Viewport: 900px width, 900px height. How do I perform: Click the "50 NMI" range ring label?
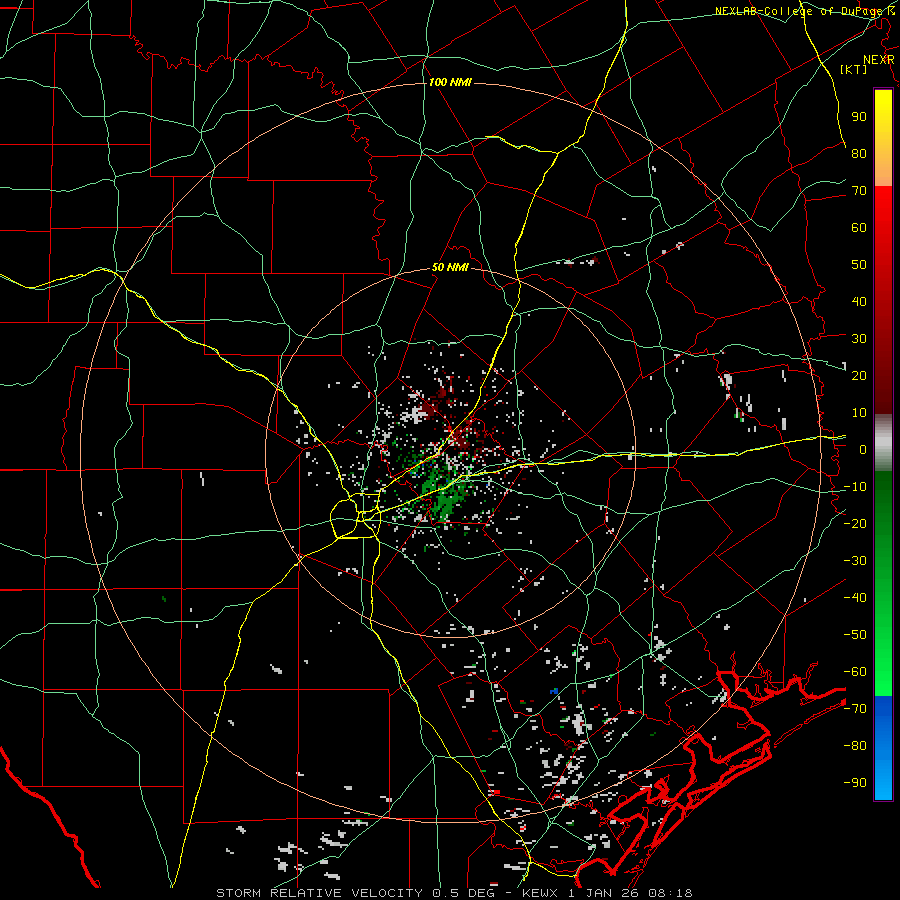[x=450, y=267]
